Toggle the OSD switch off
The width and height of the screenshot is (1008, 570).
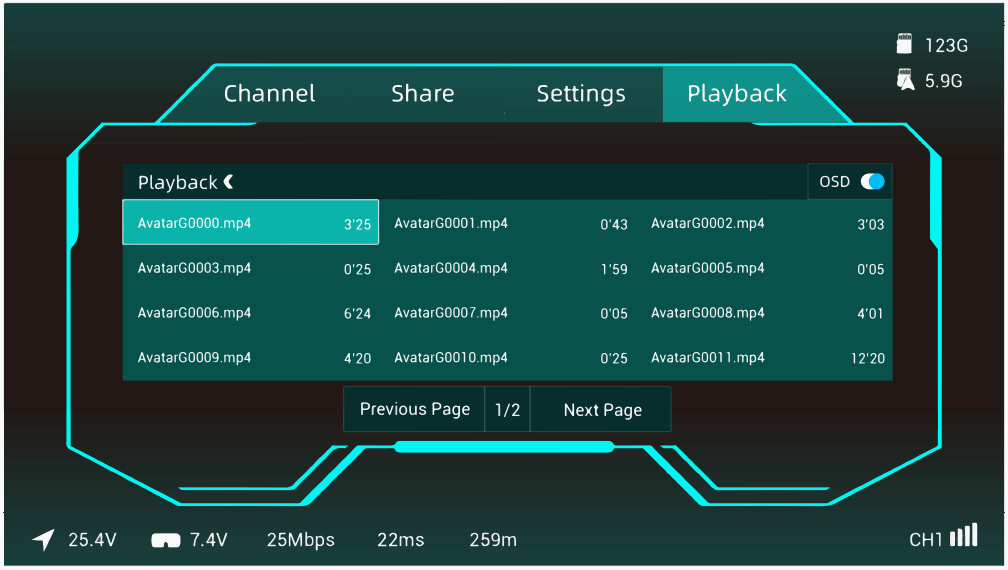[x=872, y=182]
